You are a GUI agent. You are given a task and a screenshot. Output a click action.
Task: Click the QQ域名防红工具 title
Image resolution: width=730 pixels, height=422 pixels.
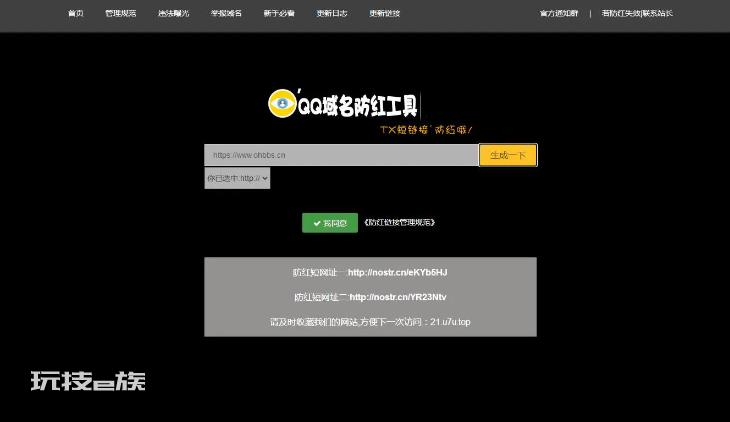coord(357,106)
